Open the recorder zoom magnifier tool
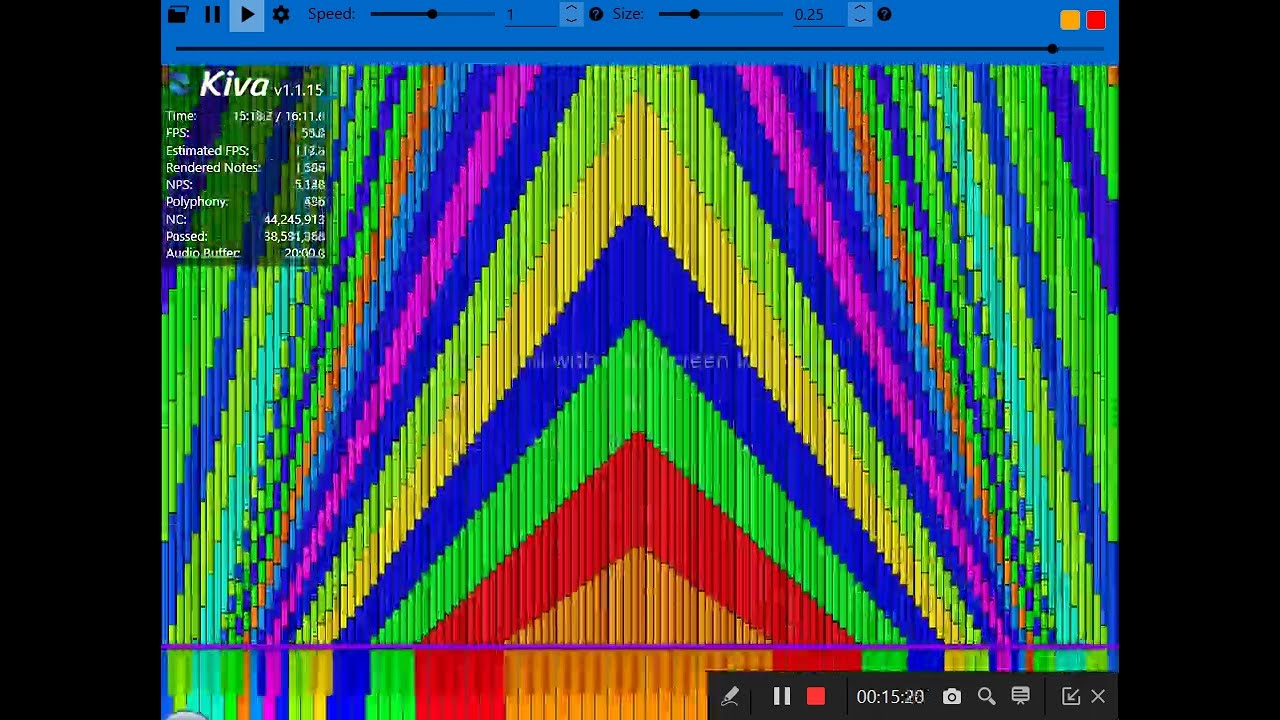Viewport: 1280px width, 720px height. [986, 697]
